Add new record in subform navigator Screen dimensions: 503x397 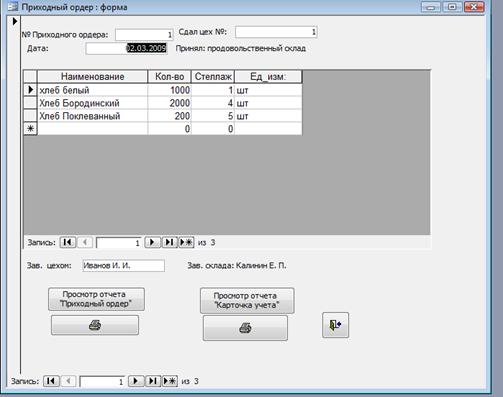tap(186, 242)
